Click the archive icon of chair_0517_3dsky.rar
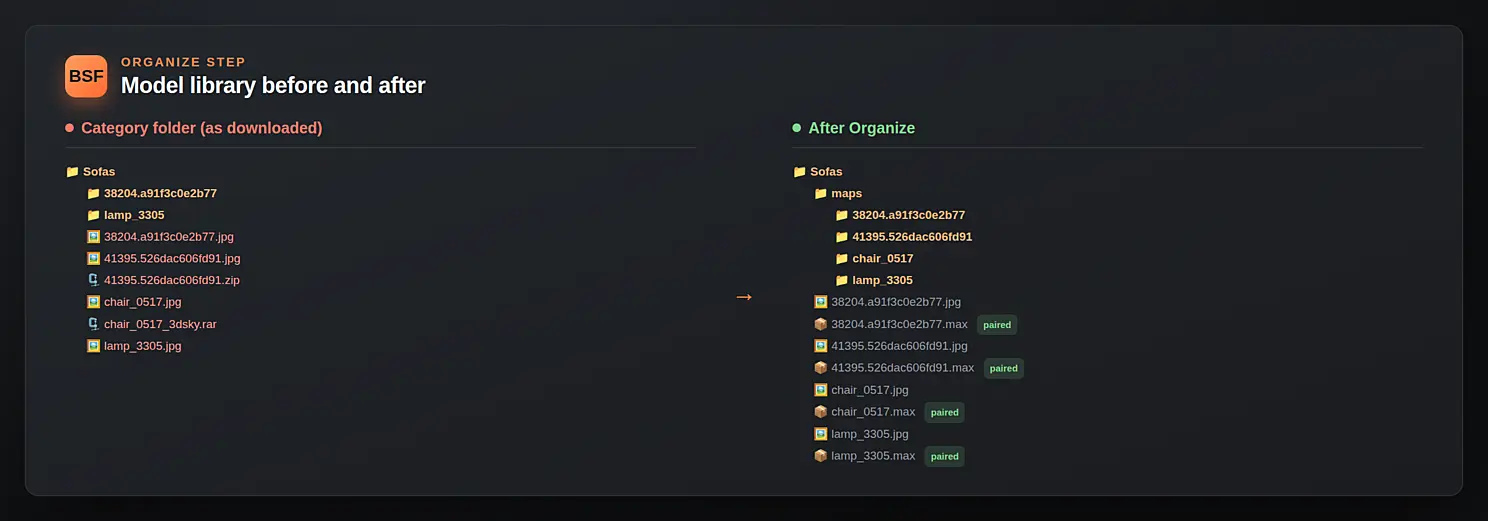This screenshot has height=521, width=1488. (x=93, y=324)
